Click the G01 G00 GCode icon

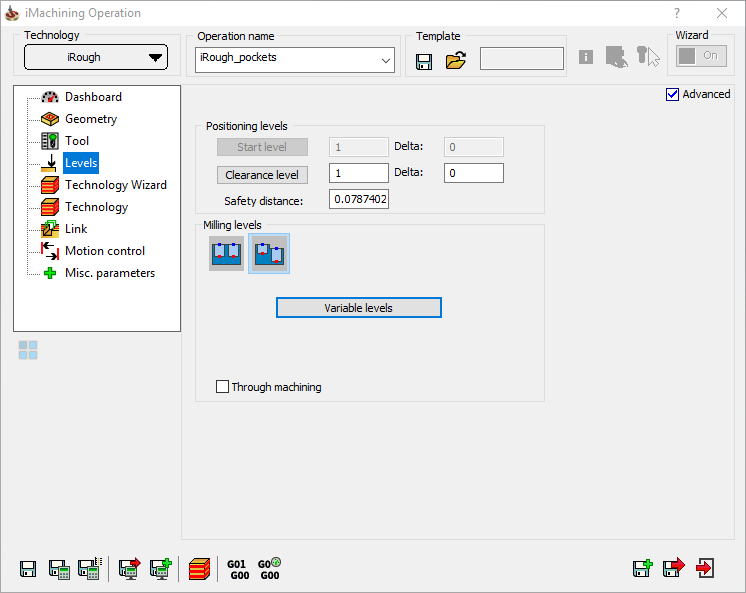[238, 569]
